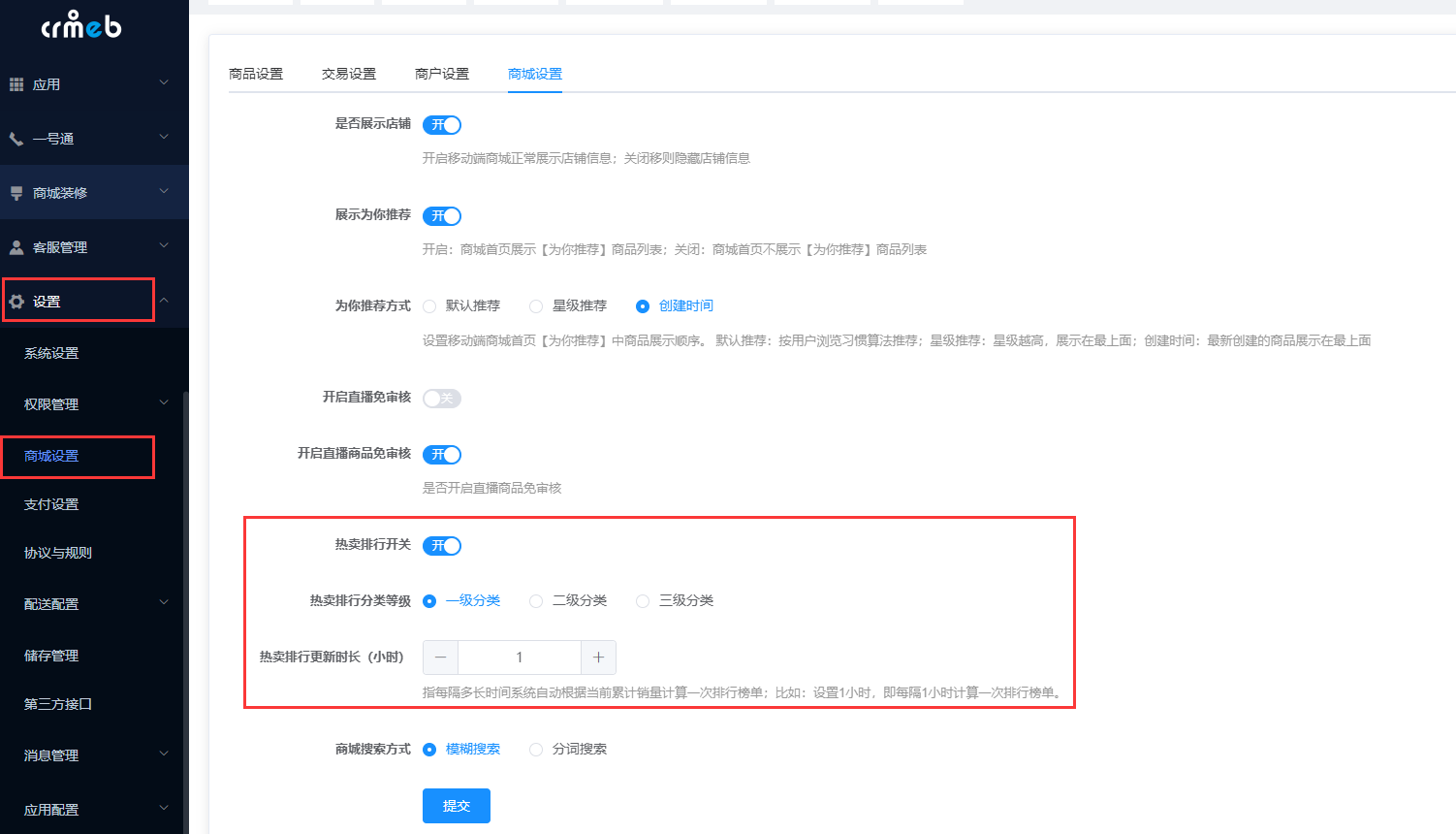The height and width of the screenshot is (834, 1456).
Task: Click the 客服管理 person icon
Action: click(x=16, y=247)
